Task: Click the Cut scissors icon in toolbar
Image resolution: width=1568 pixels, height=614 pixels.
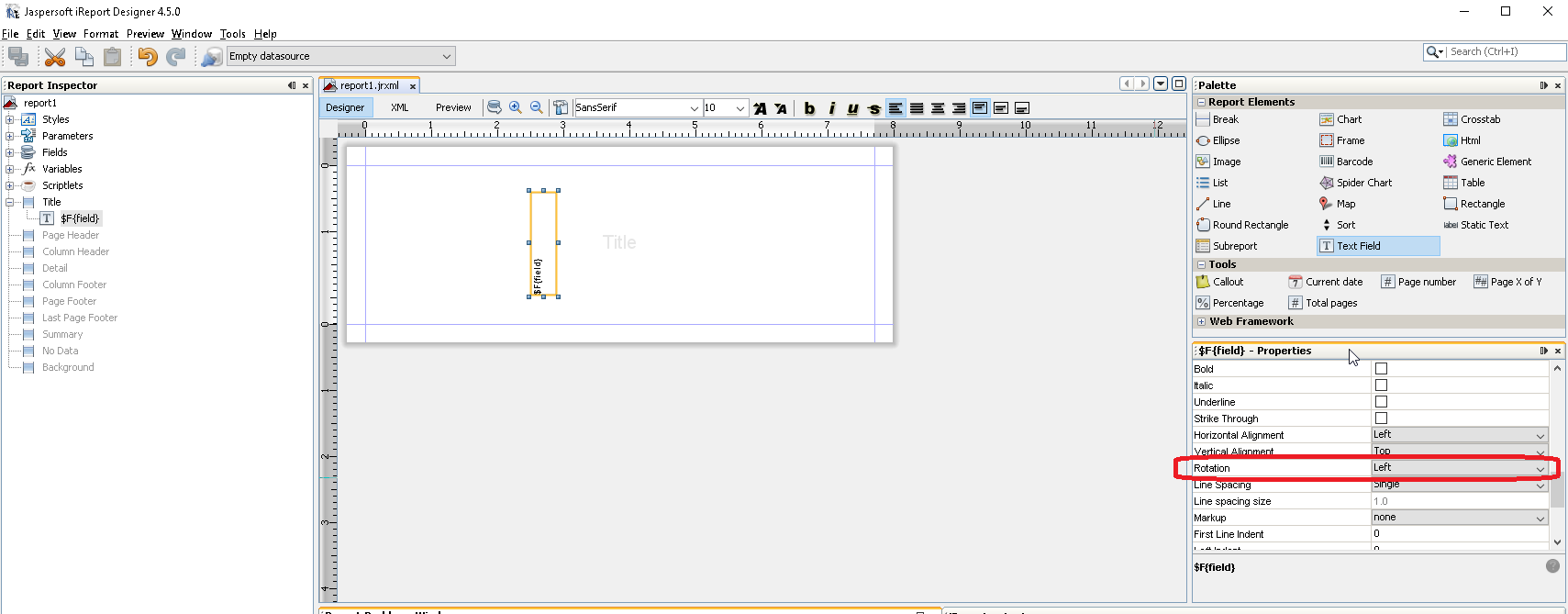Action: pyautogui.click(x=55, y=57)
